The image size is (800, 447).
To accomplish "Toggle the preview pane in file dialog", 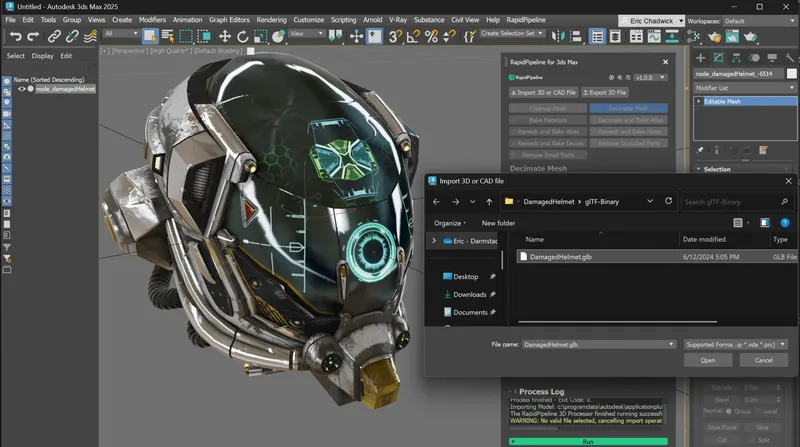I will (765, 222).
